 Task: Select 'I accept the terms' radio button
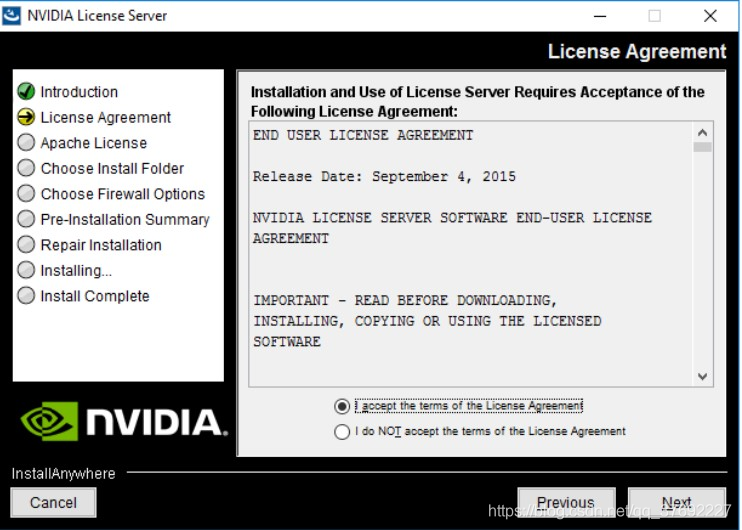point(342,406)
